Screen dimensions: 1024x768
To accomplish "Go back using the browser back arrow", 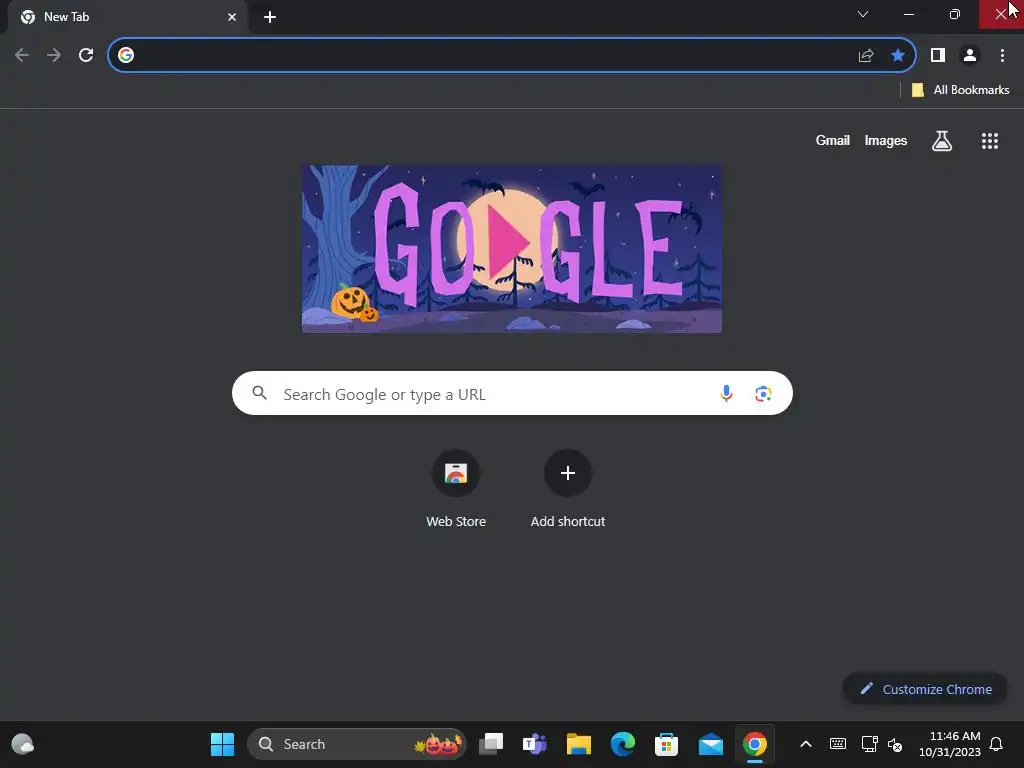I will pyautogui.click(x=22, y=56).
